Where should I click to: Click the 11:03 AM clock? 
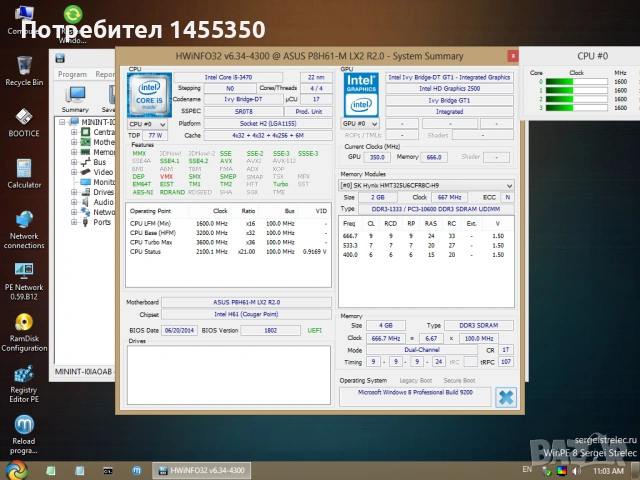coord(608,471)
